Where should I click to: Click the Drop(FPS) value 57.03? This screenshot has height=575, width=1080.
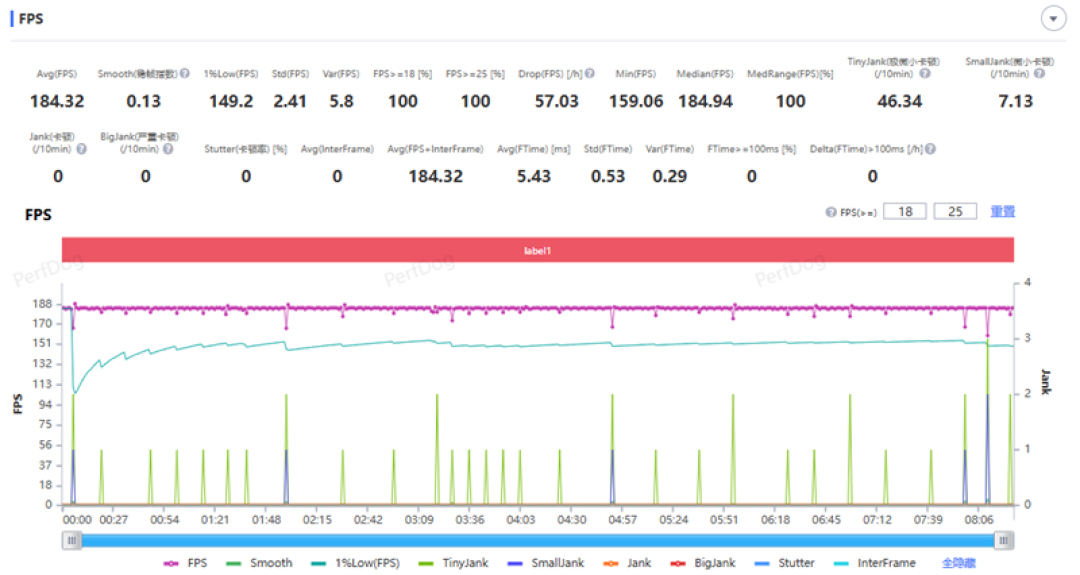[x=557, y=101]
